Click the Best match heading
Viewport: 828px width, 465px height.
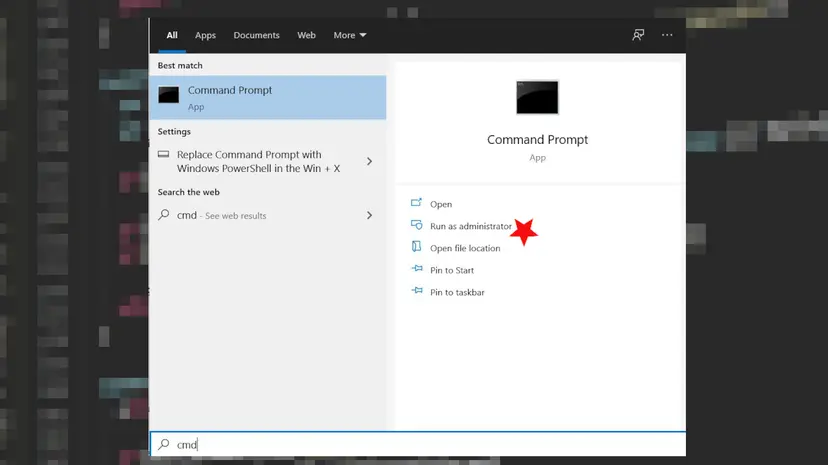180,65
